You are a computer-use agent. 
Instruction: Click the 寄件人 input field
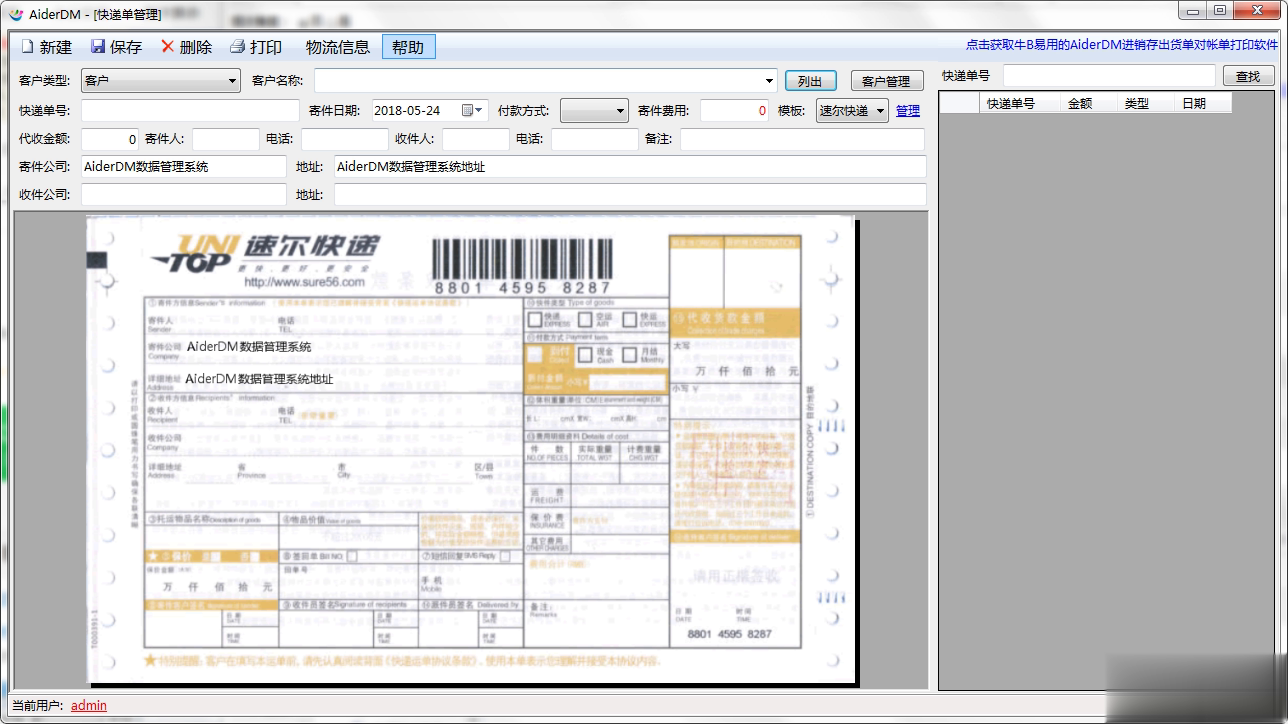pos(226,139)
